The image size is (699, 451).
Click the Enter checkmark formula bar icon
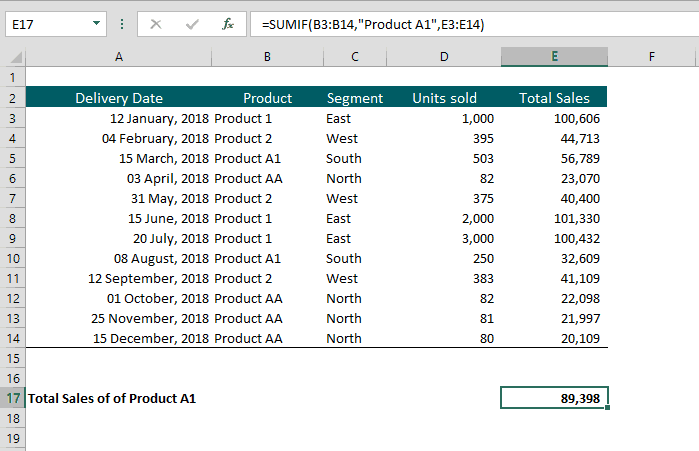point(192,24)
